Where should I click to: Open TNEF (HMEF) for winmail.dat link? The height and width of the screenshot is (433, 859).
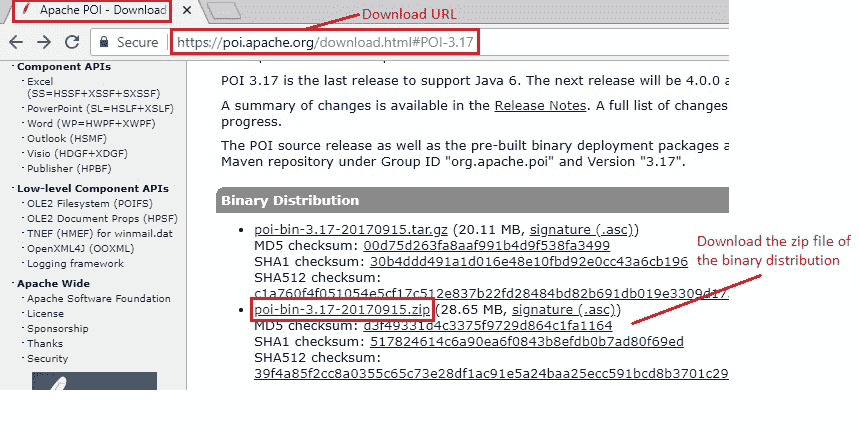coord(100,233)
